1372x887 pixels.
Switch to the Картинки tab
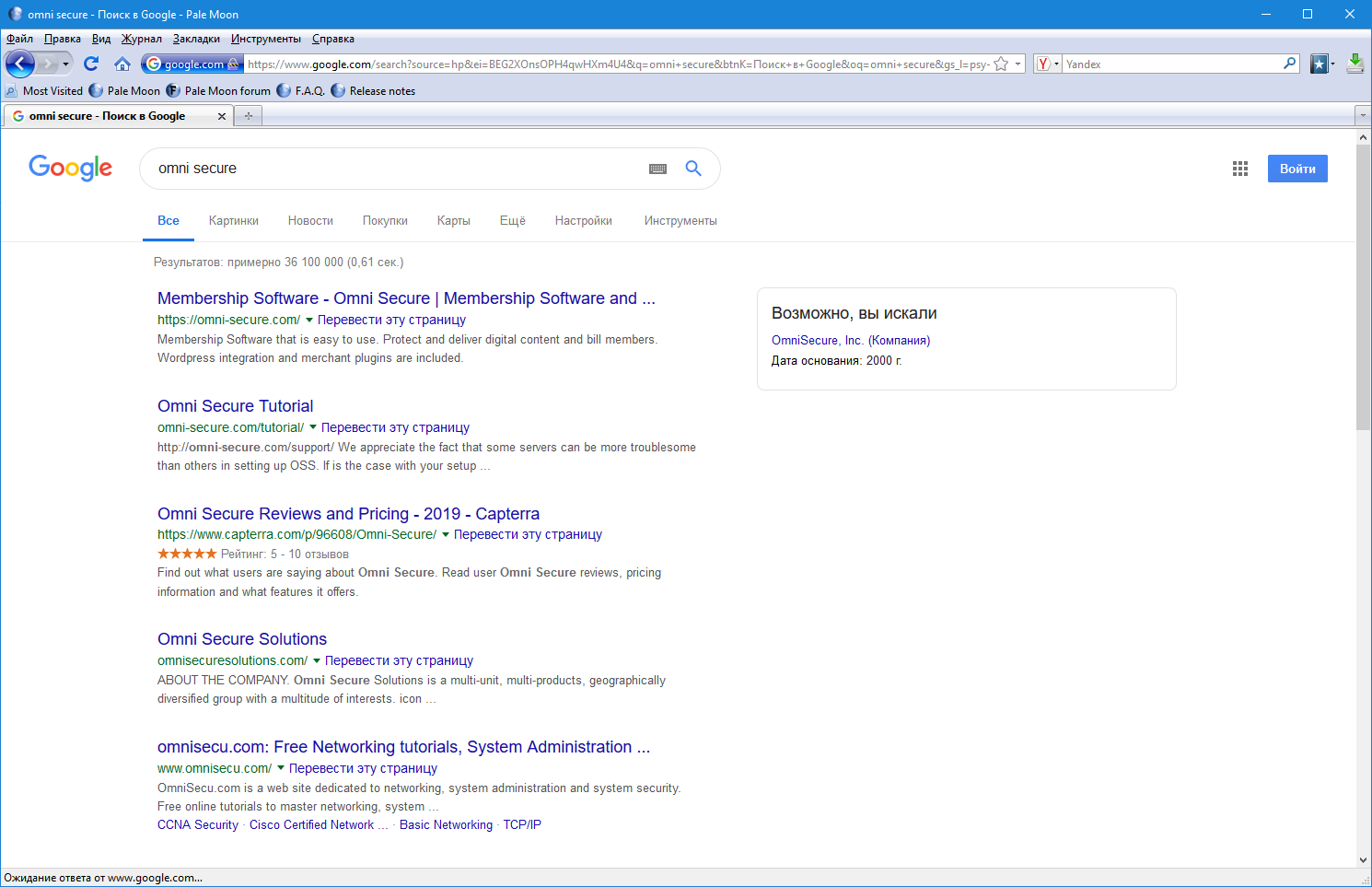coord(234,221)
